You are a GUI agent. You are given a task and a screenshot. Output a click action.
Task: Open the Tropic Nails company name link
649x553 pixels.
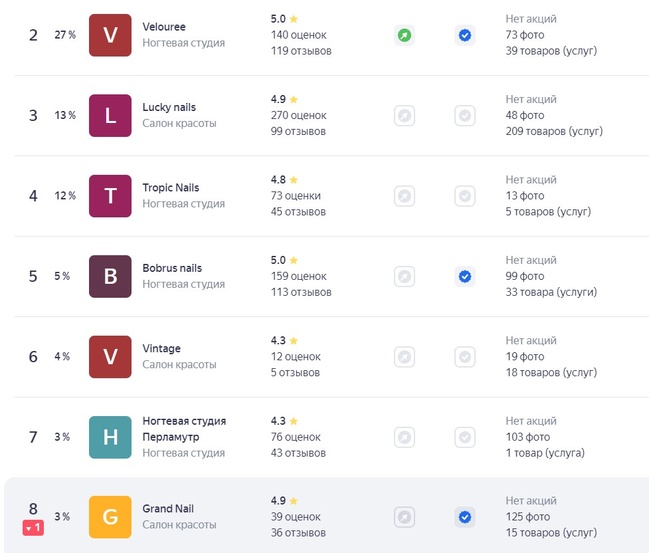click(x=171, y=188)
